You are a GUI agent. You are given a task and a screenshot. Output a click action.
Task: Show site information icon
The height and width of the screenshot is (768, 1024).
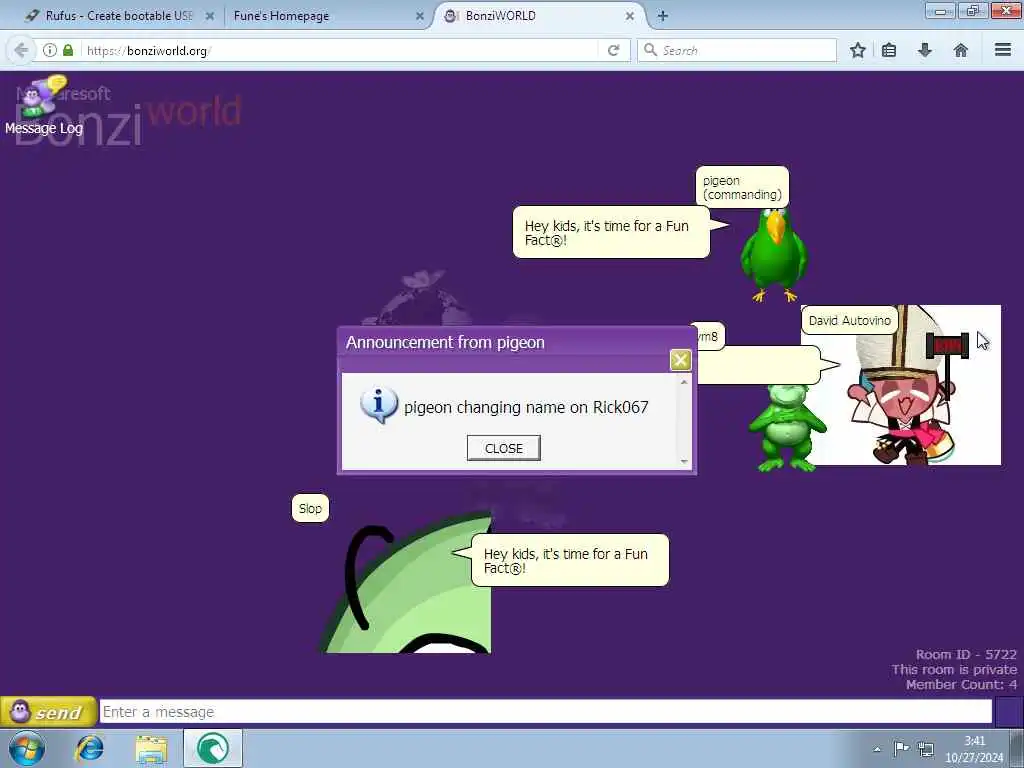click(50, 50)
